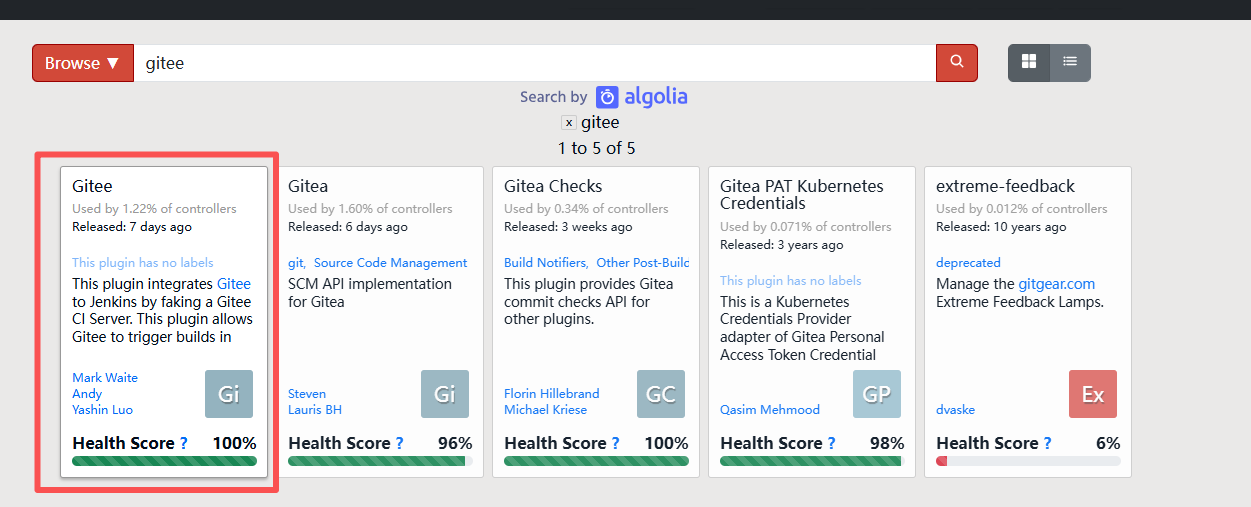
Task: Open the Gitea PAT Kubernetes Credentials title
Action: click(802, 194)
